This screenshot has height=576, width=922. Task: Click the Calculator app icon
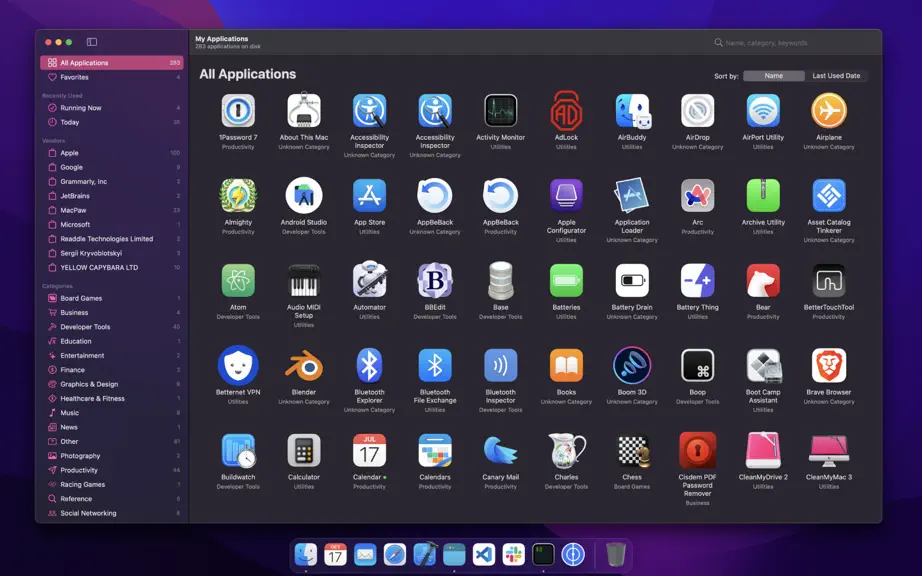(304, 451)
